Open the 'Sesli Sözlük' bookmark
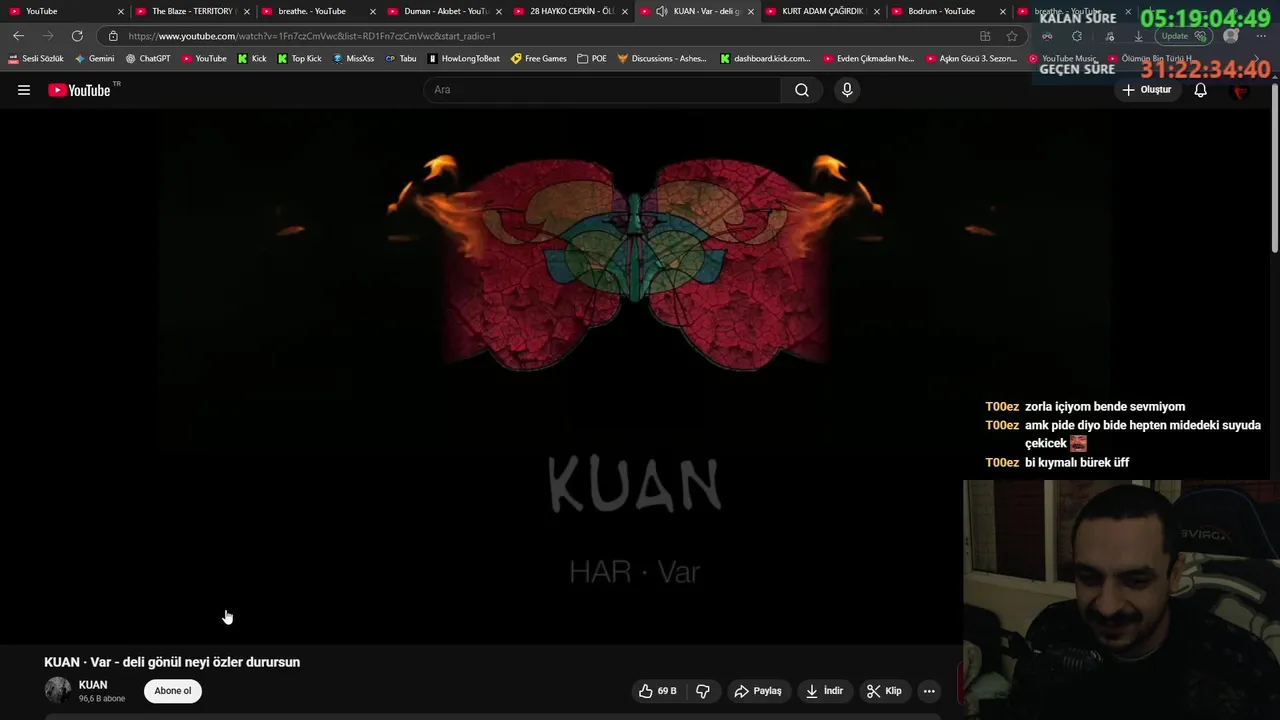The width and height of the screenshot is (1280, 720). coord(36,59)
